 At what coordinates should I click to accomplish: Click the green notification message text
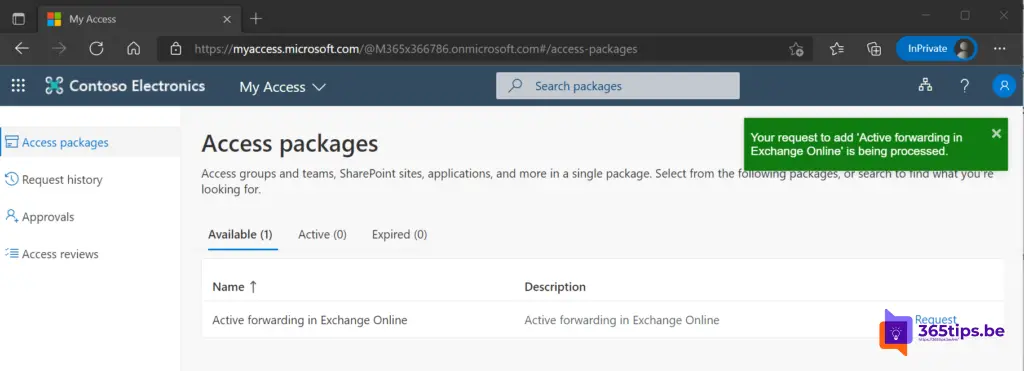(856, 144)
